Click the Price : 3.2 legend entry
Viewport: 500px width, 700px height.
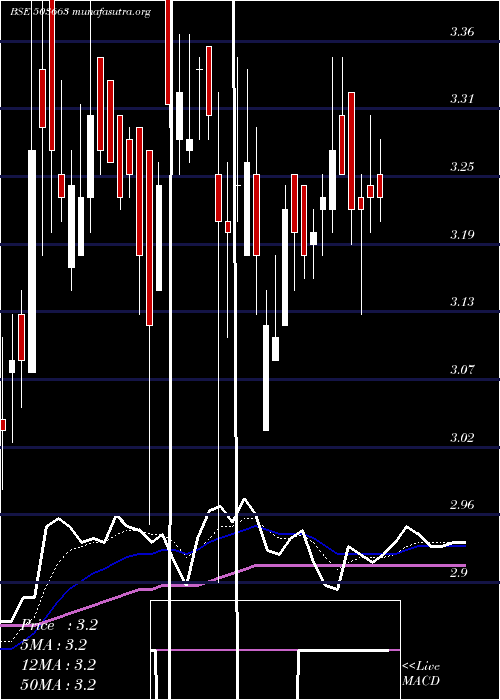pyautogui.click(x=59, y=625)
